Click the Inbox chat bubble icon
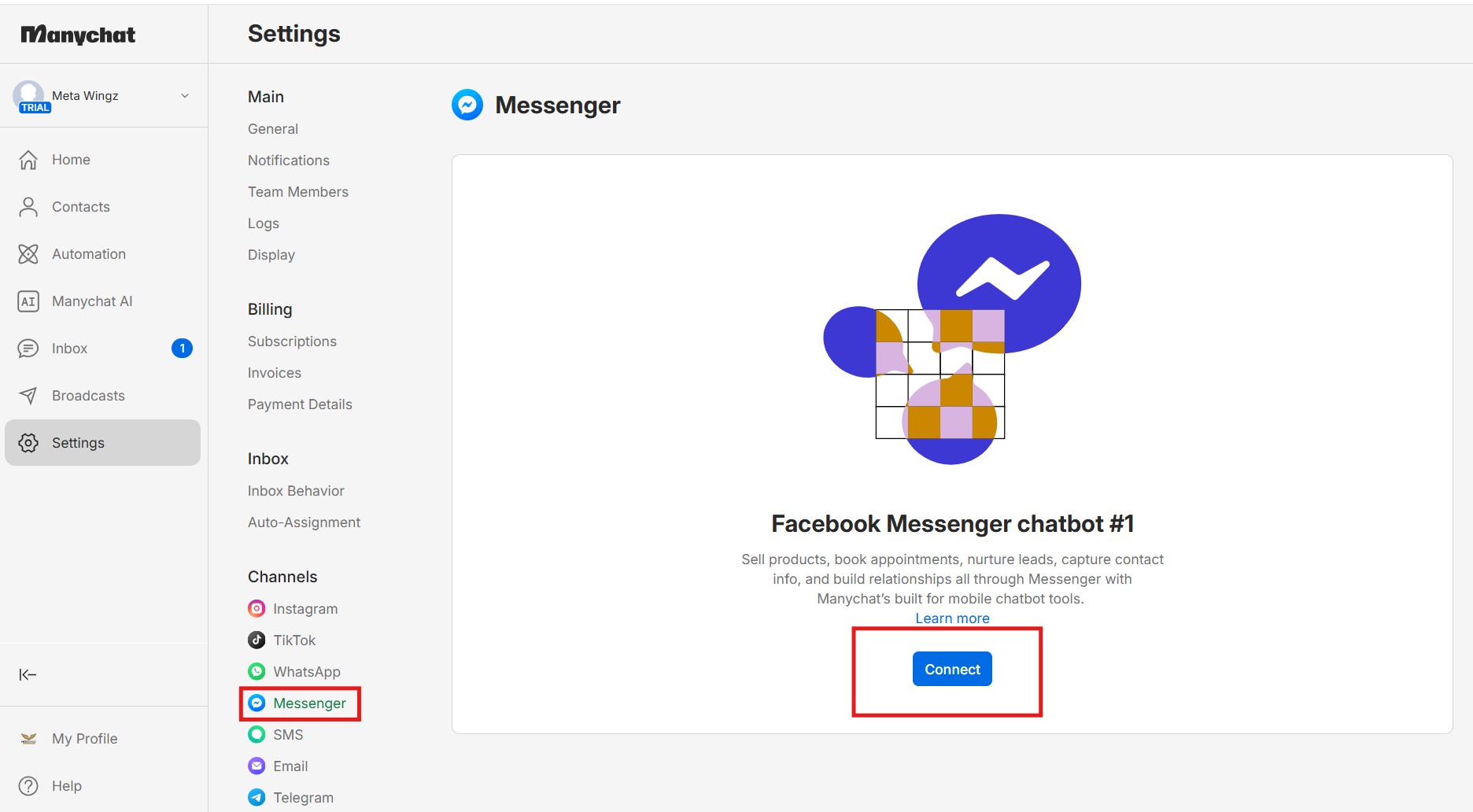Viewport: 1473px width, 812px height. pyautogui.click(x=28, y=349)
